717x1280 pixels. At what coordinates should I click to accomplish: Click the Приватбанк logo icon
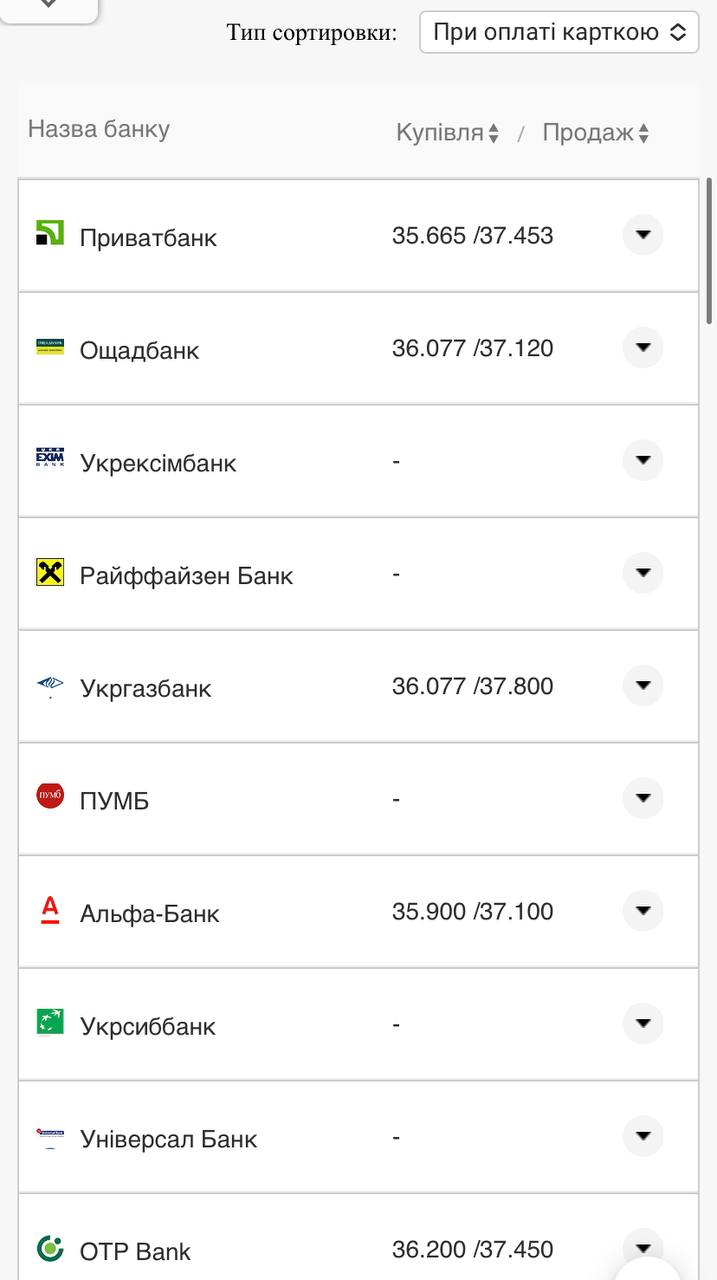click(x=50, y=234)
